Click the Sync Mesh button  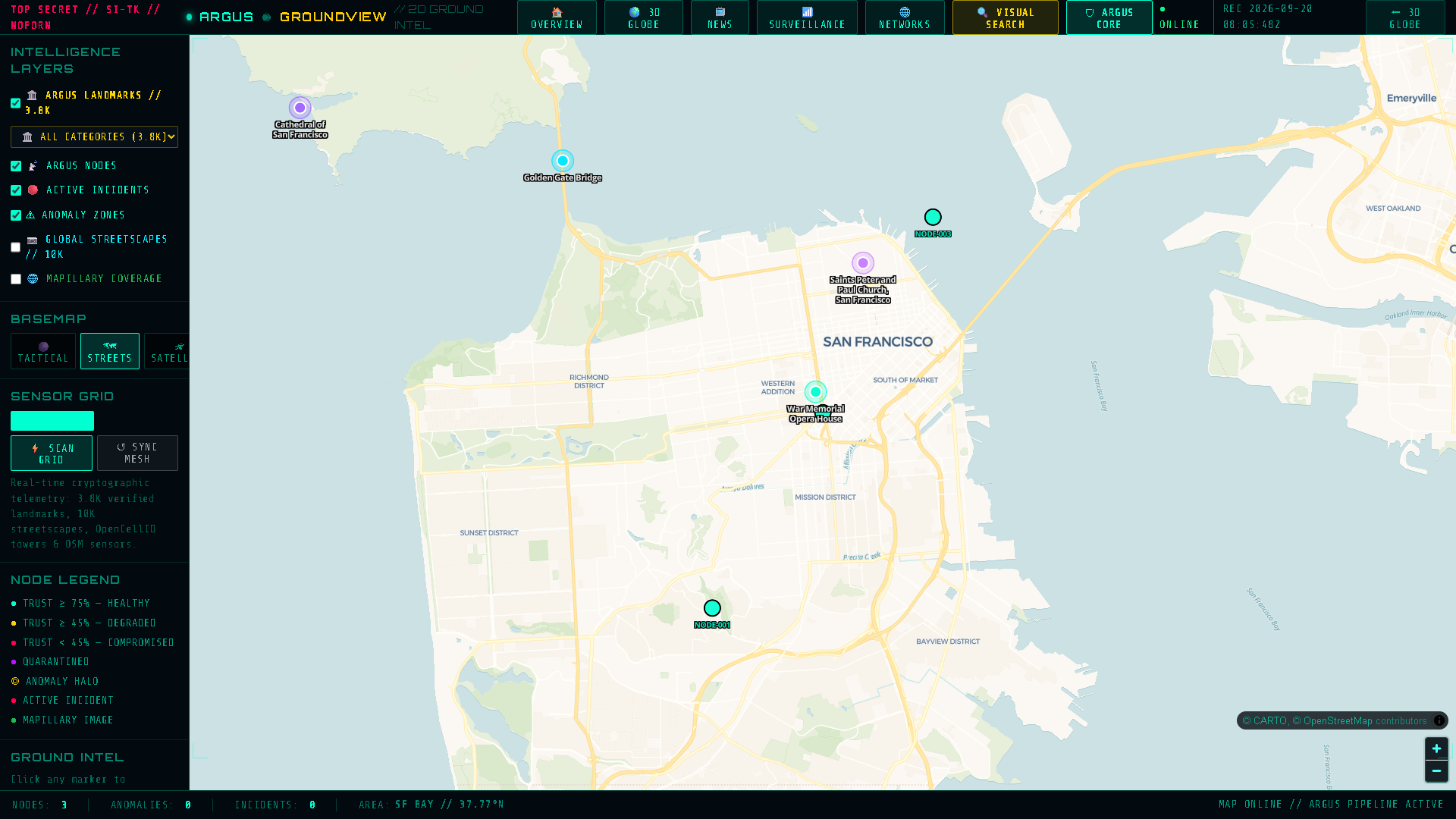pyautogui.click(x=137, y=453)
